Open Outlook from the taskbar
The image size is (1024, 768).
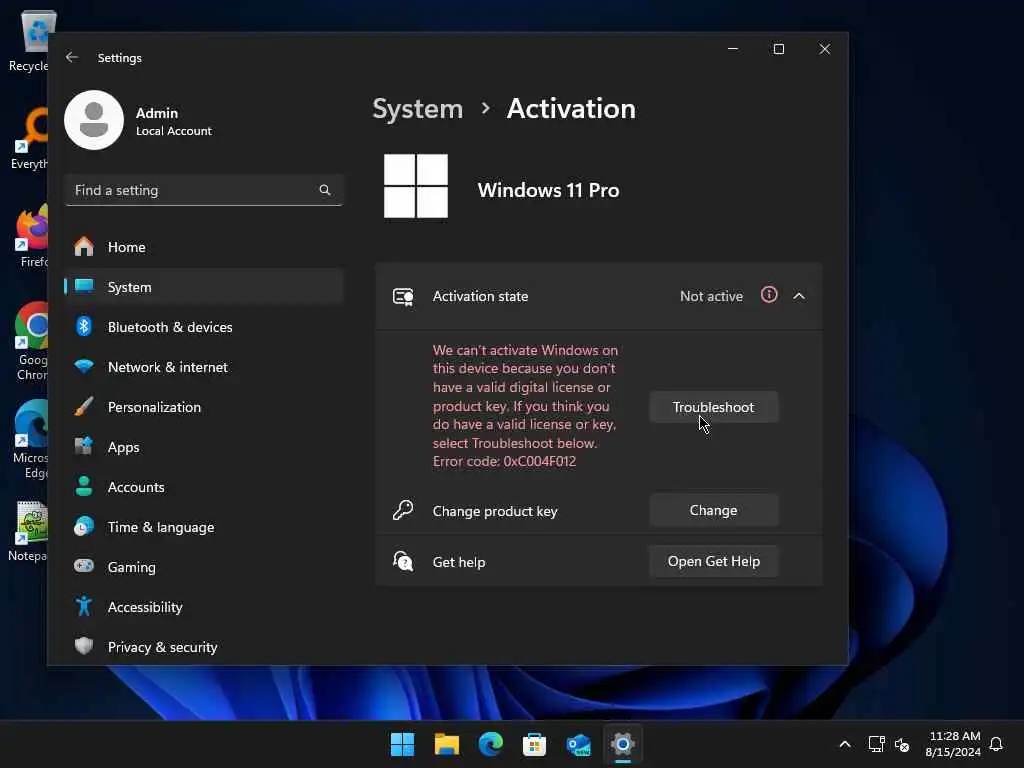(579, 744)
